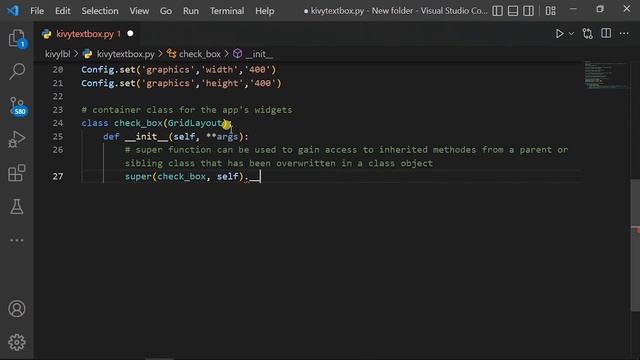The image size is (640, 360).
Task: Open Source Control view with 580 badge
Action: pos(18,106)
